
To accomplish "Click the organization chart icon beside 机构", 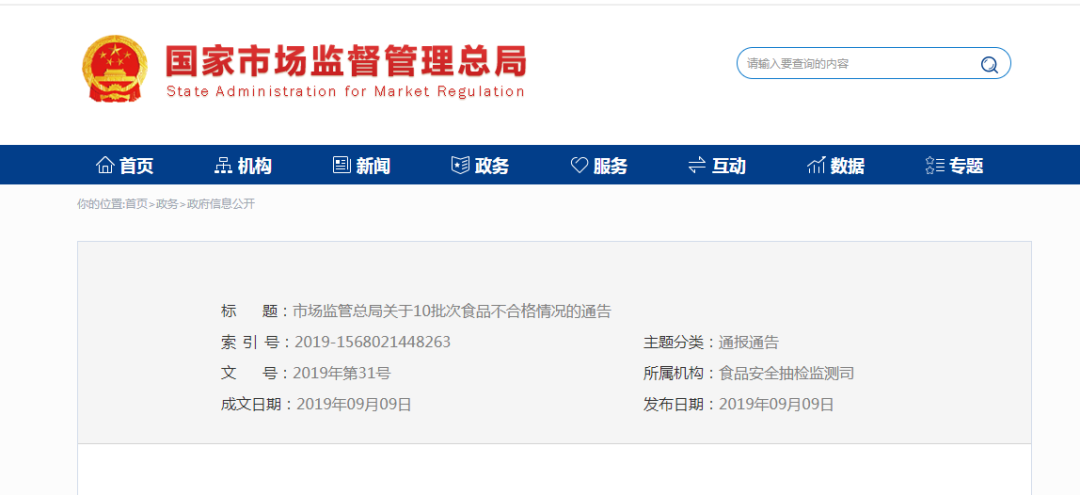I will [x=223, y=165].
